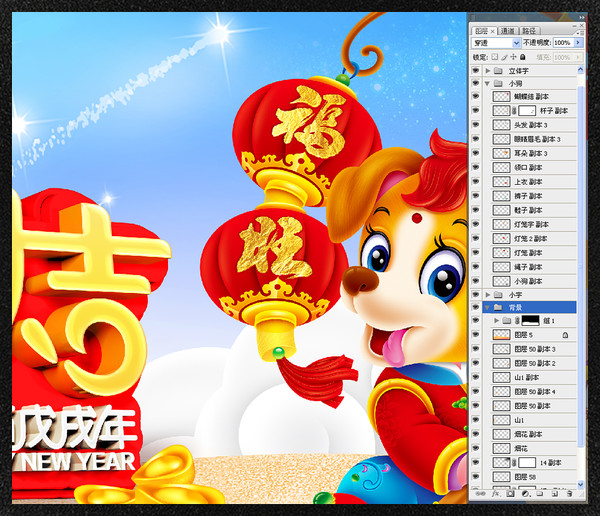Toggle visibility of 蝴蝶结 副本 layer
Screen dimensions: 600x516
[x=476, y=96]
